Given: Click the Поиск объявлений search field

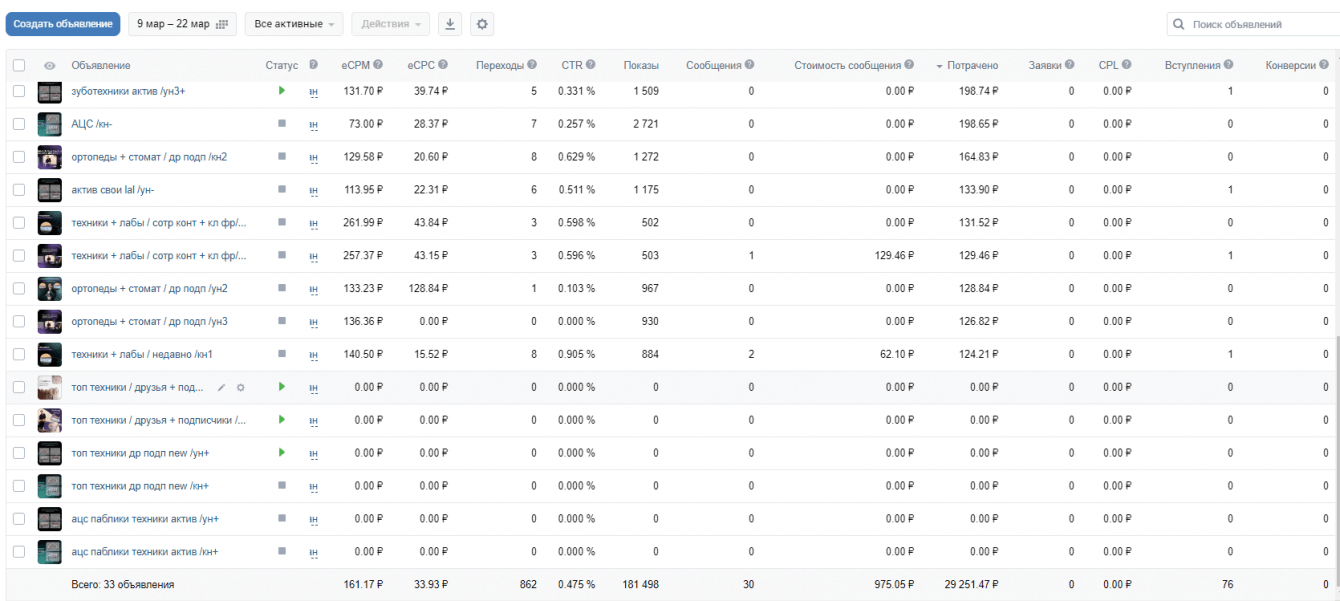Looking at the screenshot, I should pos(1260,24).
